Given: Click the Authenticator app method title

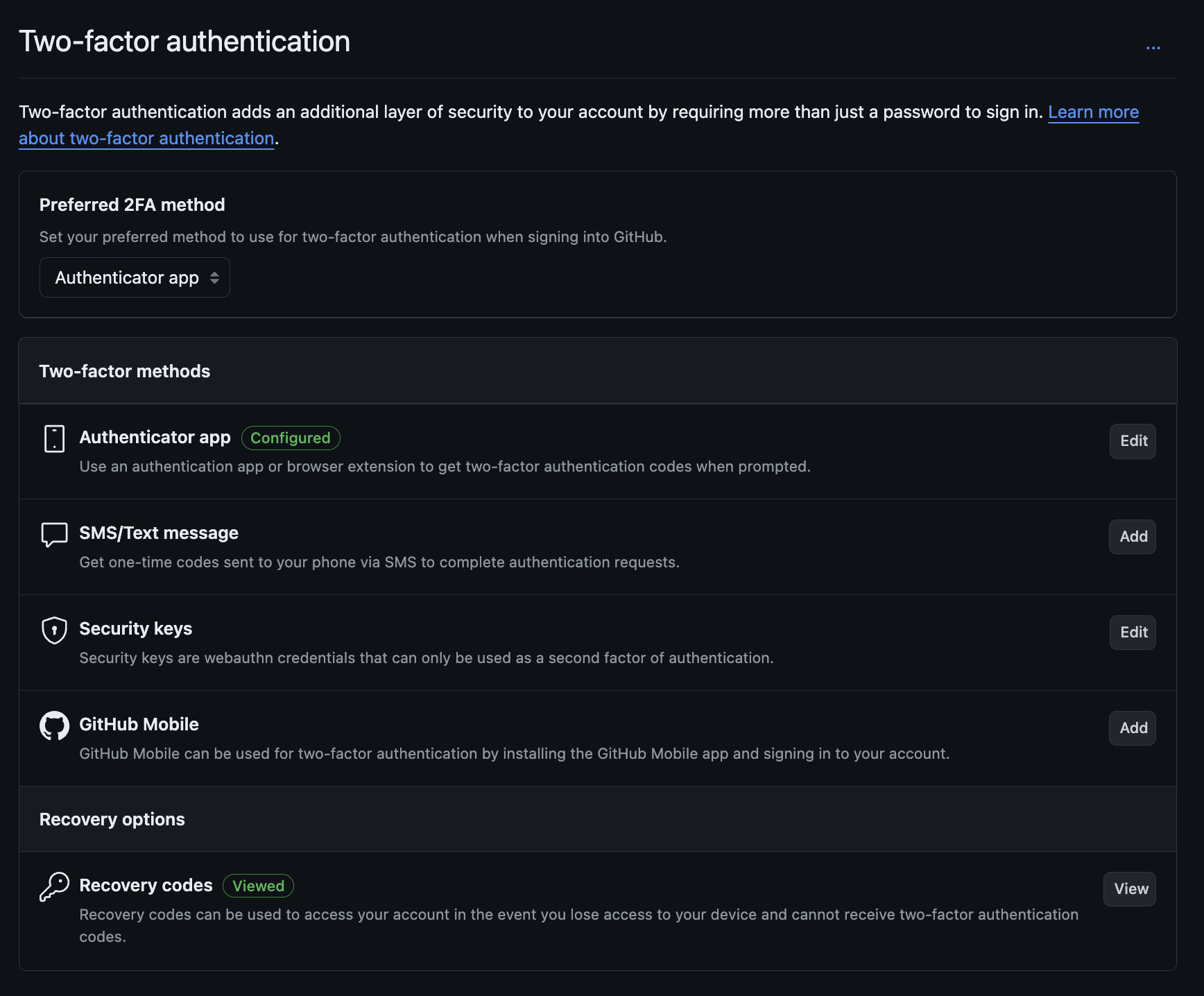Looking at the screenshot, I should [x=155, y=437].
